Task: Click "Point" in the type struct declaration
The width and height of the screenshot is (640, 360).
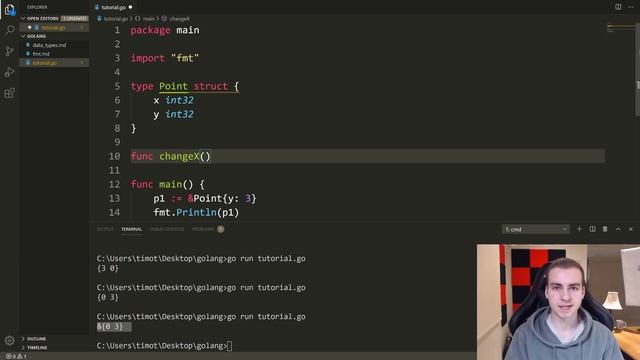Action: [x=173, y=86]
